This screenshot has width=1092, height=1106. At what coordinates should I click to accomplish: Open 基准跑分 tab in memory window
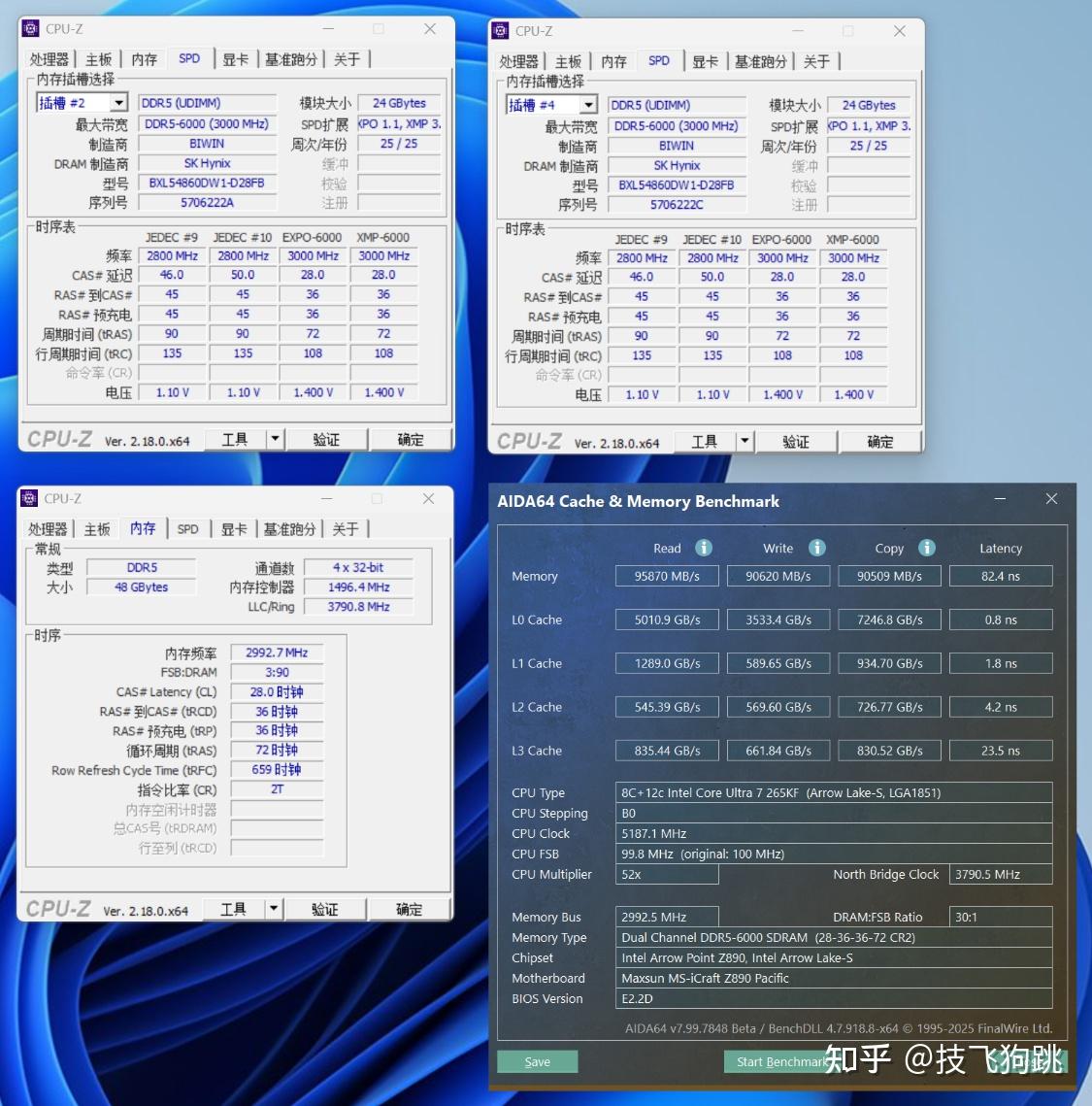pos(289,529)
